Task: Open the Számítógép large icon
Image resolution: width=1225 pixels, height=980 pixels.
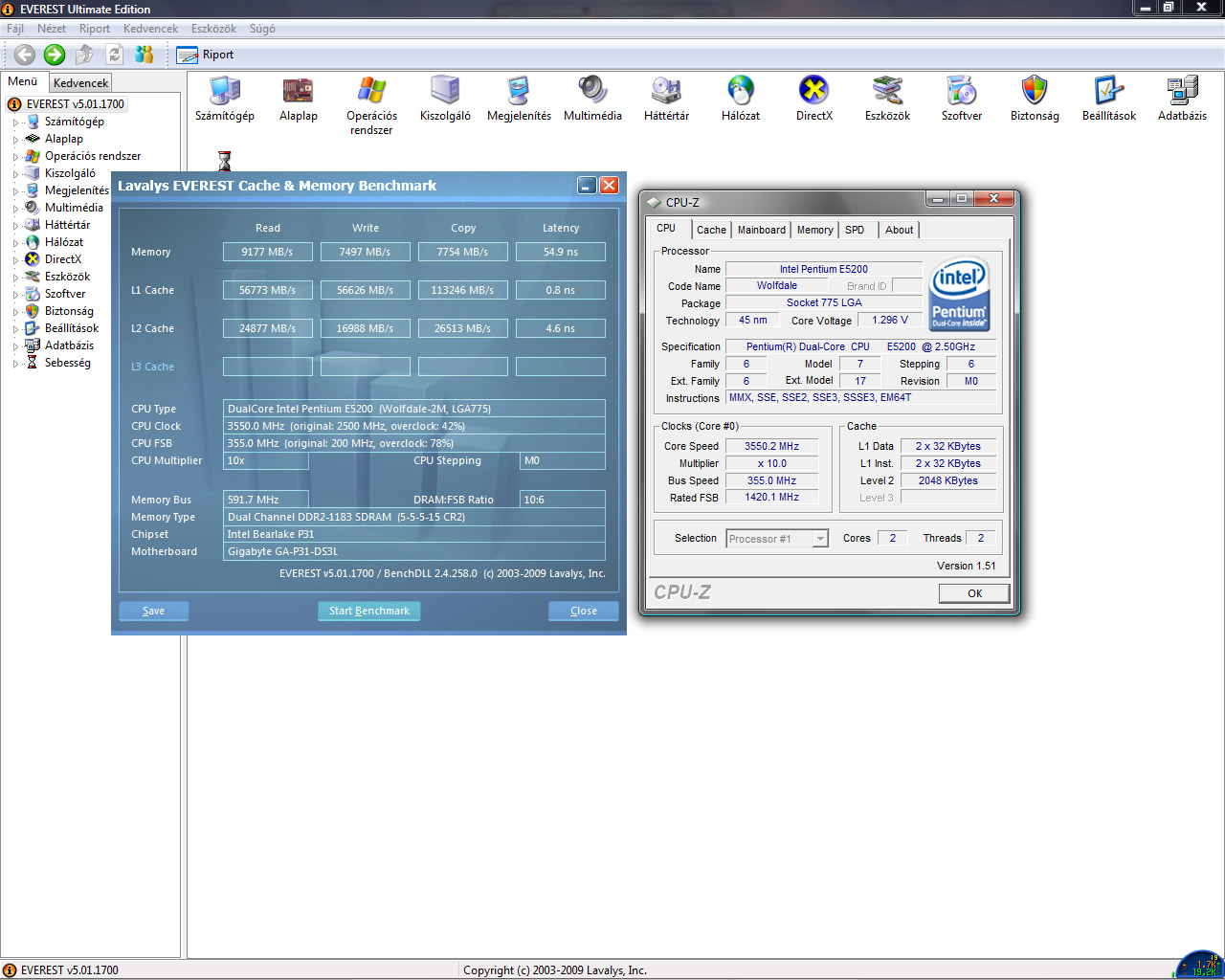Action: pyautogui.click(x=225, y=100)
